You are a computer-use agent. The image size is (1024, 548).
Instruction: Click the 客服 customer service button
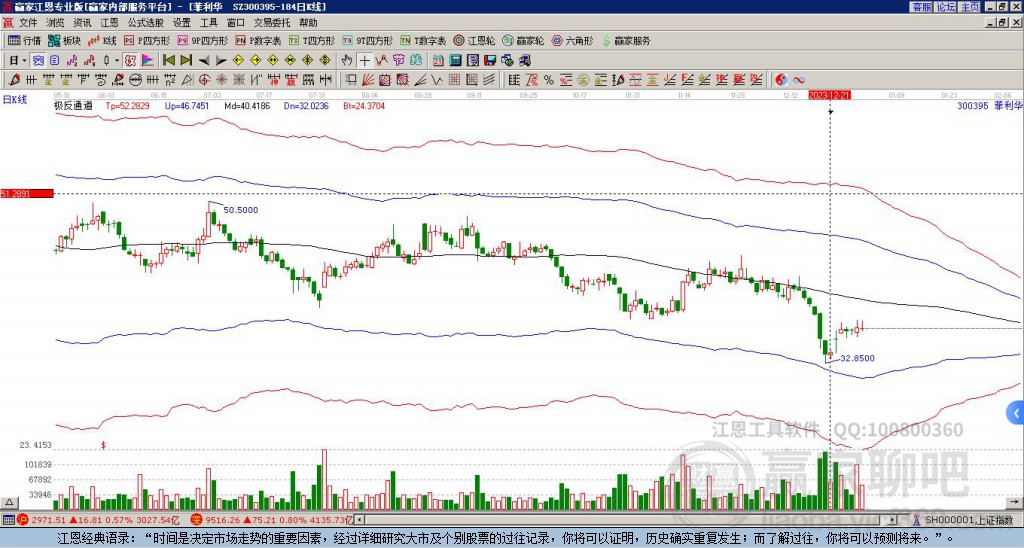(921, 7)
